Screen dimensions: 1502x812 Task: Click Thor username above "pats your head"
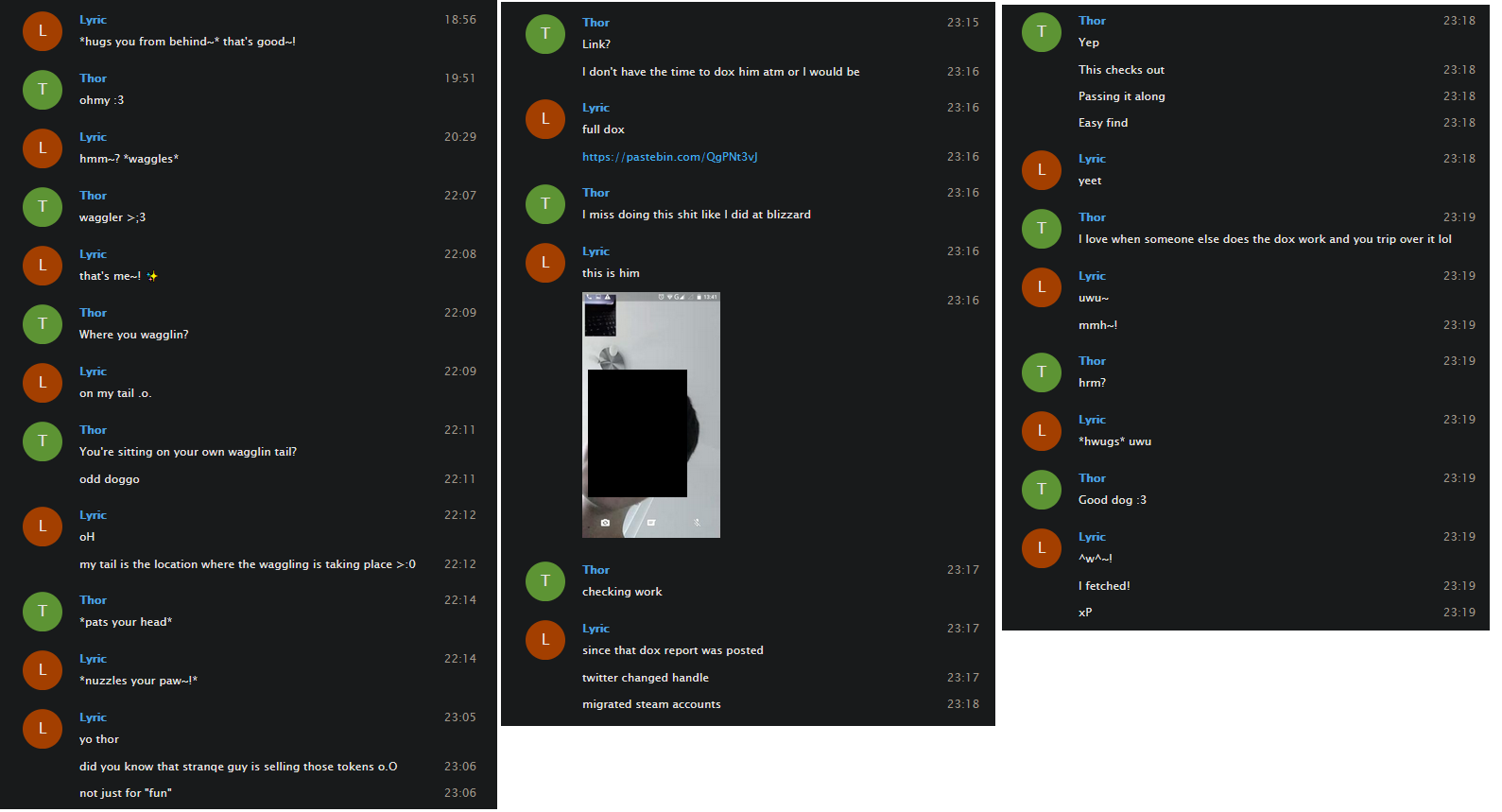point(93,600)
